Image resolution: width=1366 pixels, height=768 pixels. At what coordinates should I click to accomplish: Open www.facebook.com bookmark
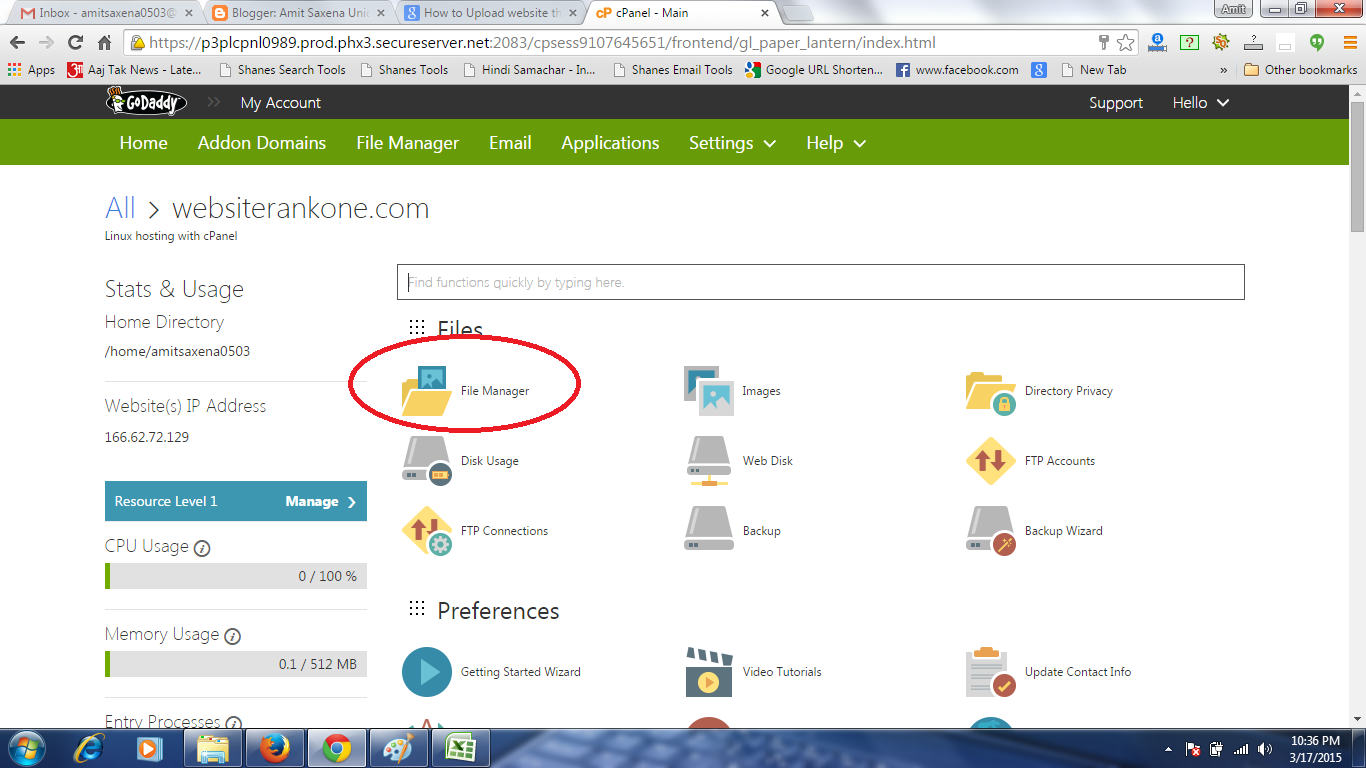957,70
